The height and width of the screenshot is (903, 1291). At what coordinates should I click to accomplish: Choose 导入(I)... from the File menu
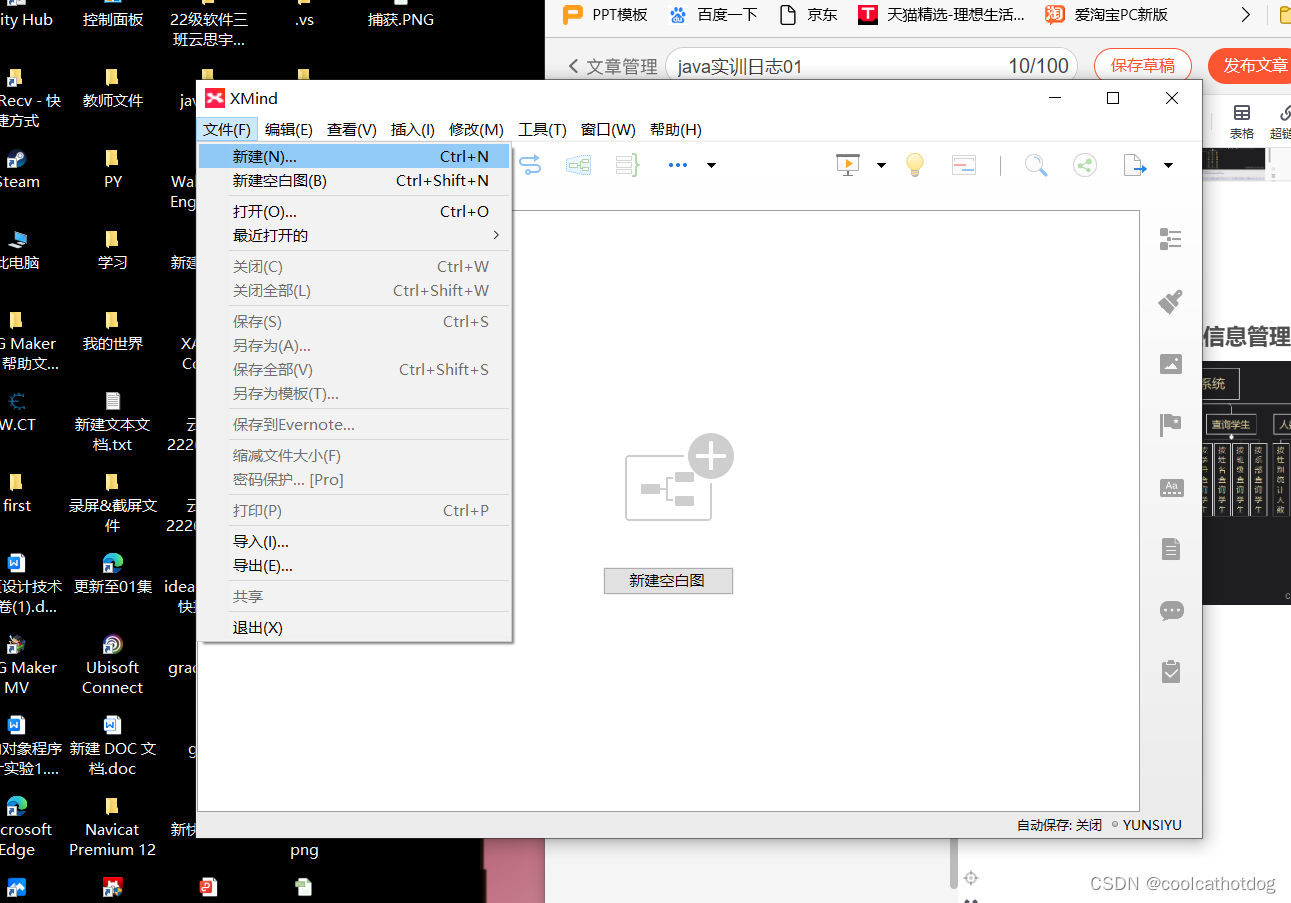[354, 541]
